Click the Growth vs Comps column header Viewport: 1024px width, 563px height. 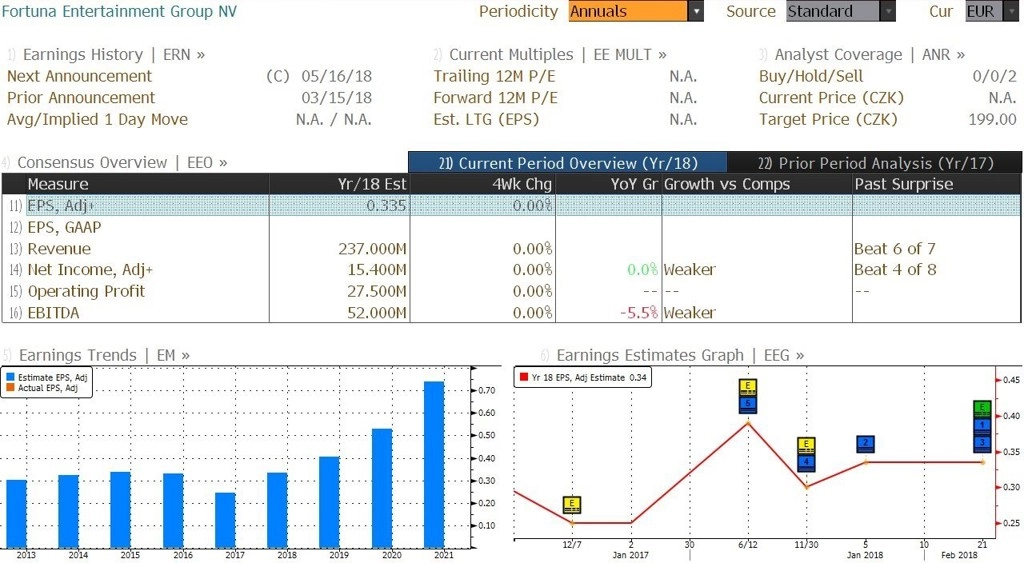coord(757,184)
